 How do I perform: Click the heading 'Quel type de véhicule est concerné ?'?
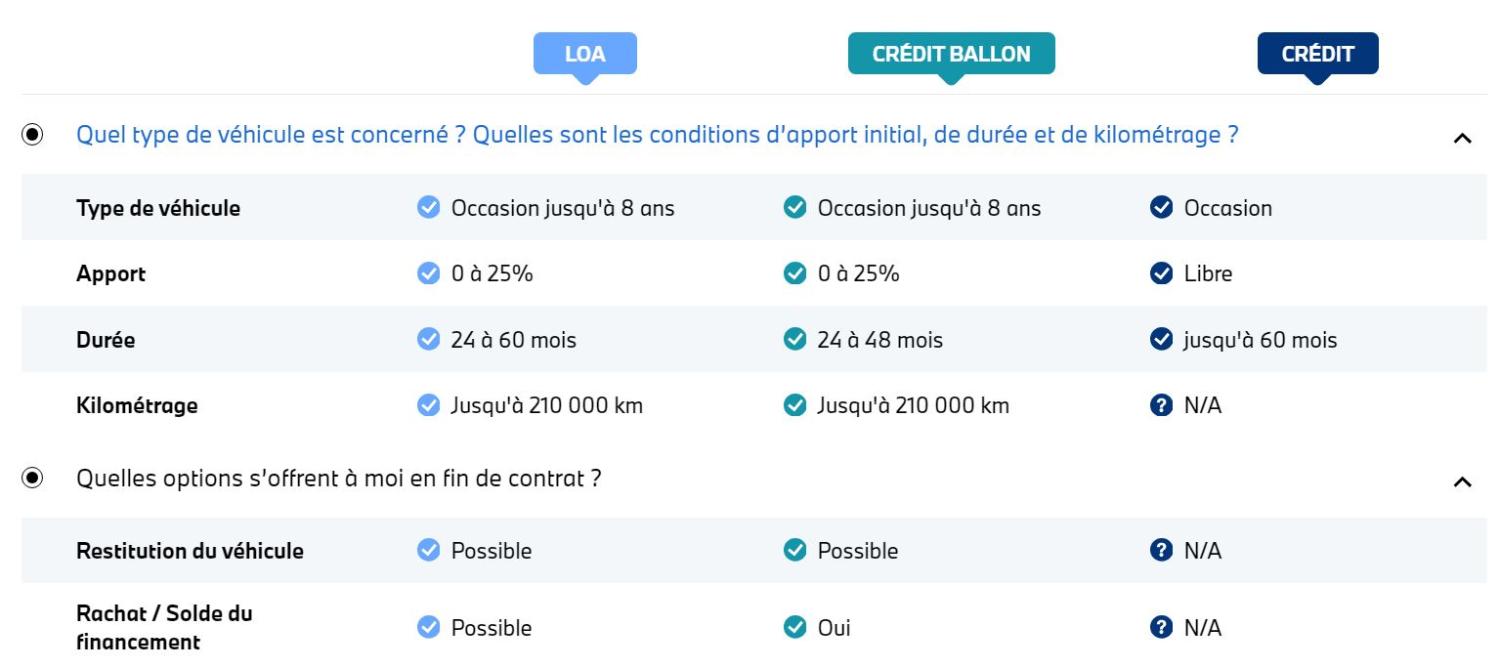[271, 135]
